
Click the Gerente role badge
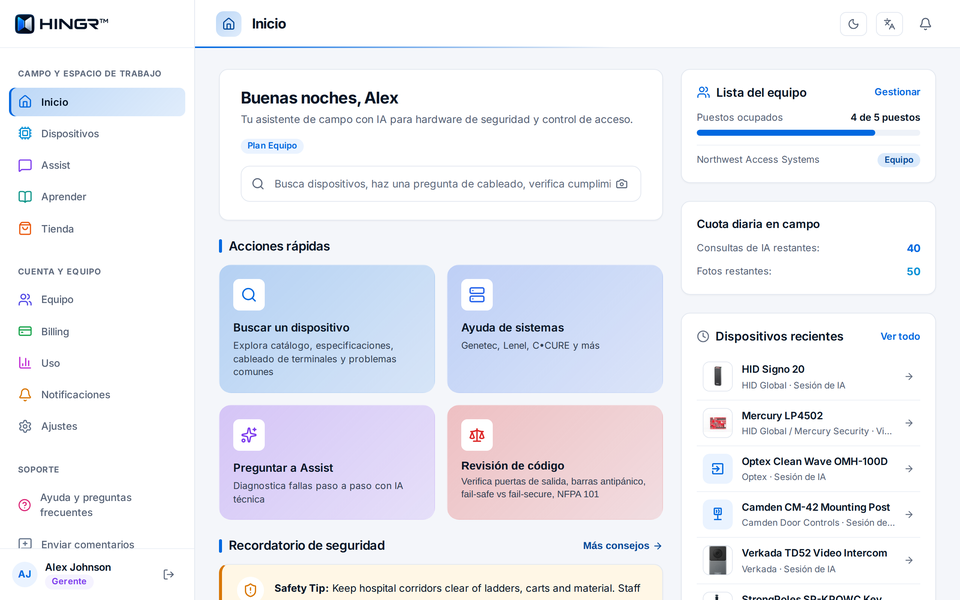[69, 582]
